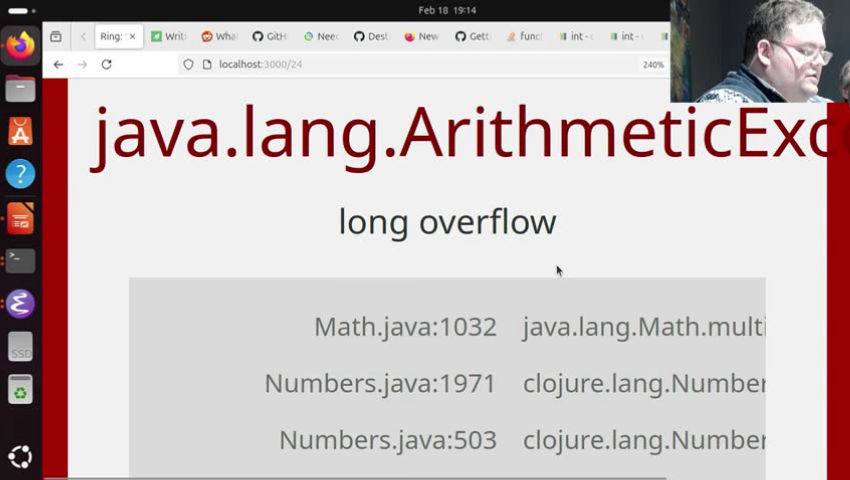850x480 pixels.
Task: Switch to the Wha Reddit tab
Action: pyautogui.click(x=219, y=36)
